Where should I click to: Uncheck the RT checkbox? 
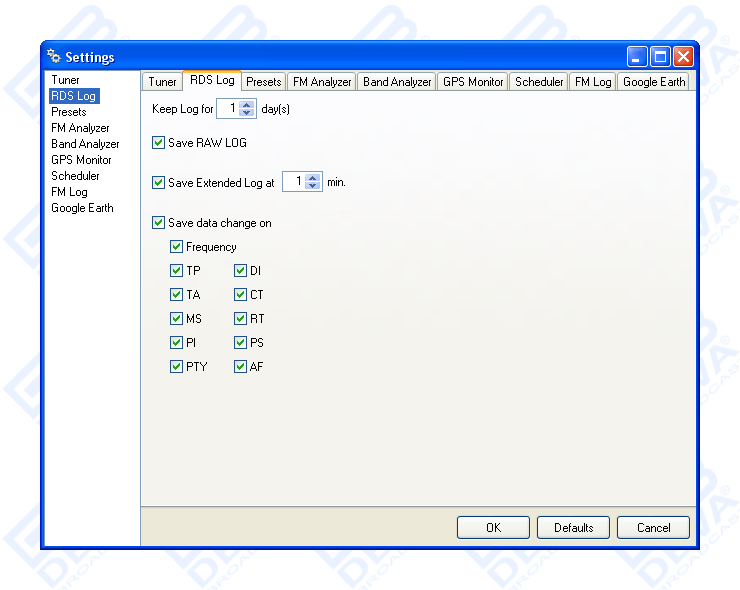(x=240, y=319)
